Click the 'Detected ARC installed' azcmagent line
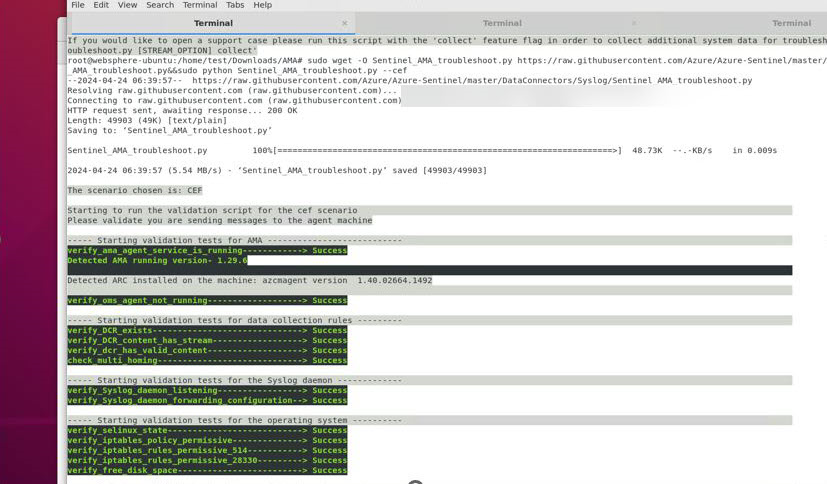This screenshot has height=484, width=827. [x=249, y=281]
